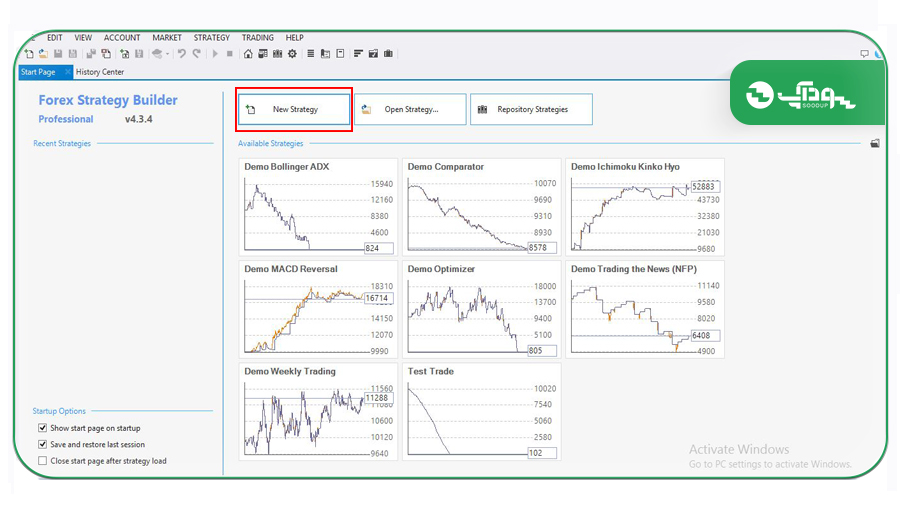This screenshot has height=508, width=900.
Task: Click the Recent Strategies heading
Action: (x=62, y=144)
